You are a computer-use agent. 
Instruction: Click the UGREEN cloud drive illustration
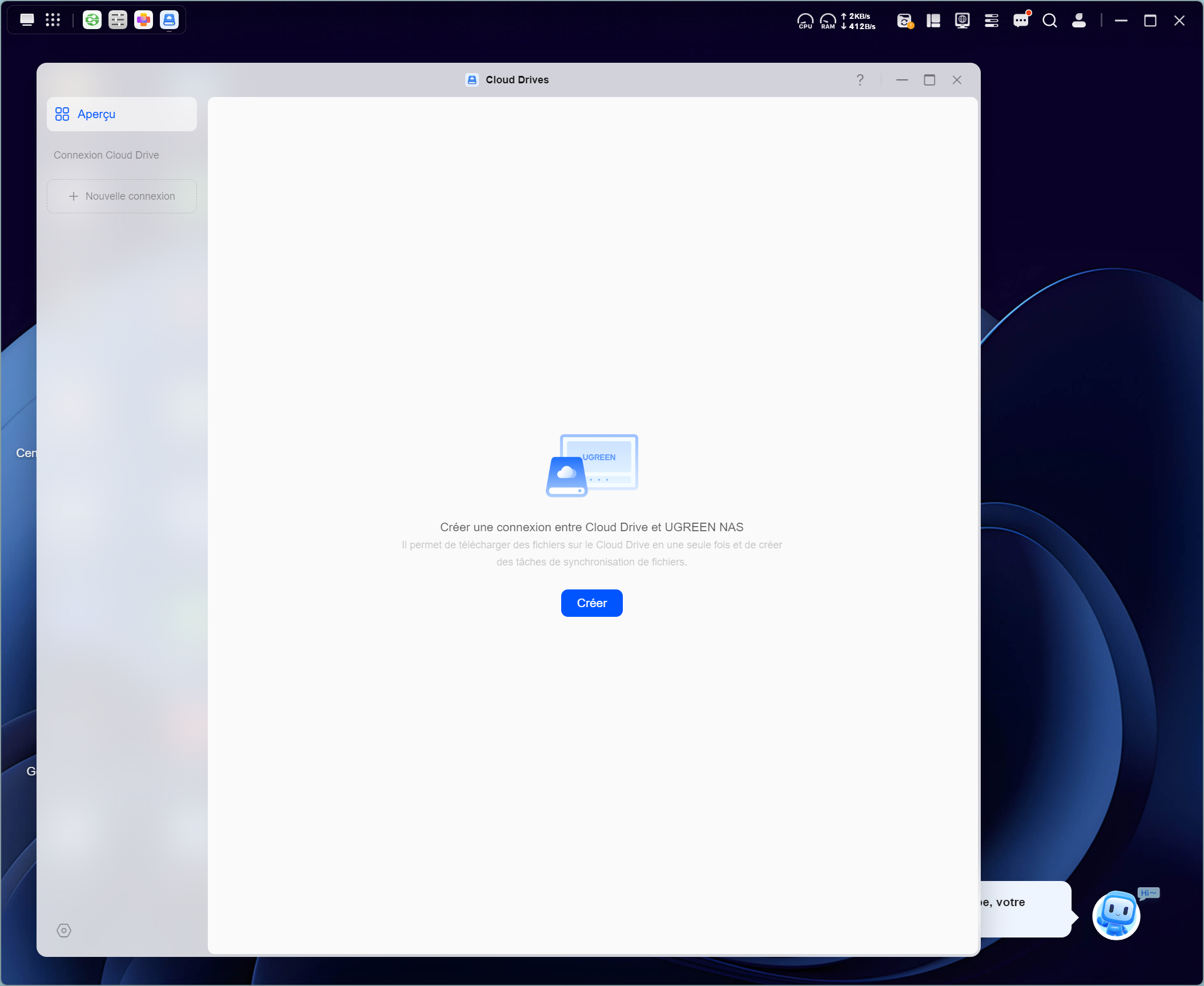592,465
